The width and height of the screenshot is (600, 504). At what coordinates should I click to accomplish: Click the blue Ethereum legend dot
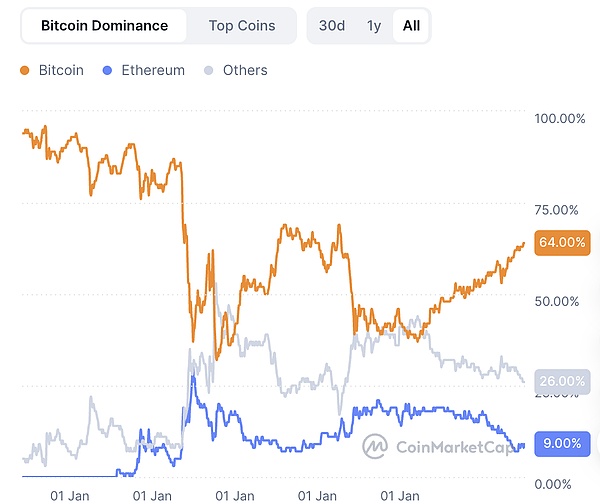[108, 71]
